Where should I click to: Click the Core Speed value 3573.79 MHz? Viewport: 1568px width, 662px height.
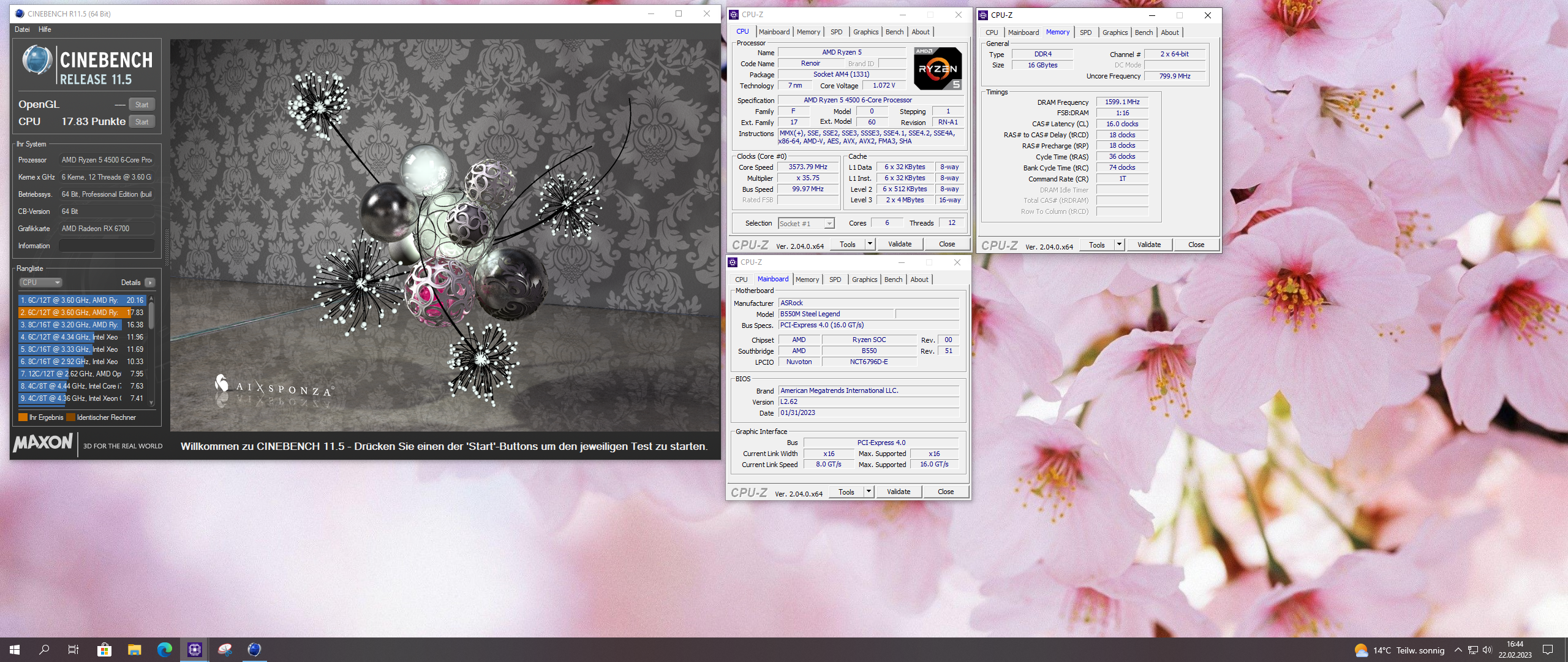[x=808, y=167]
